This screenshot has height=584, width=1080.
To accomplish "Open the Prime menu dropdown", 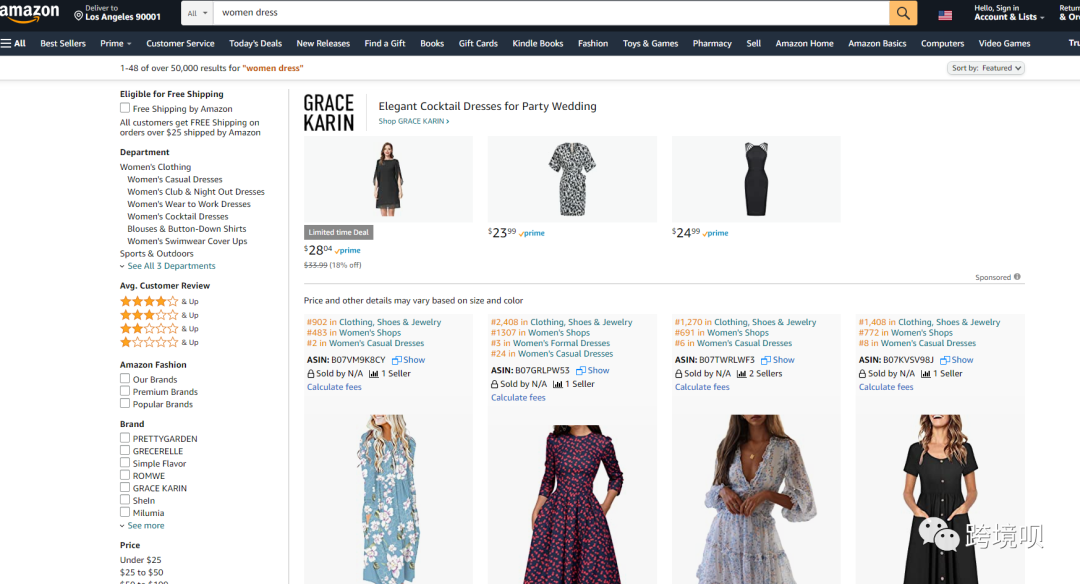I will (116, 43).
